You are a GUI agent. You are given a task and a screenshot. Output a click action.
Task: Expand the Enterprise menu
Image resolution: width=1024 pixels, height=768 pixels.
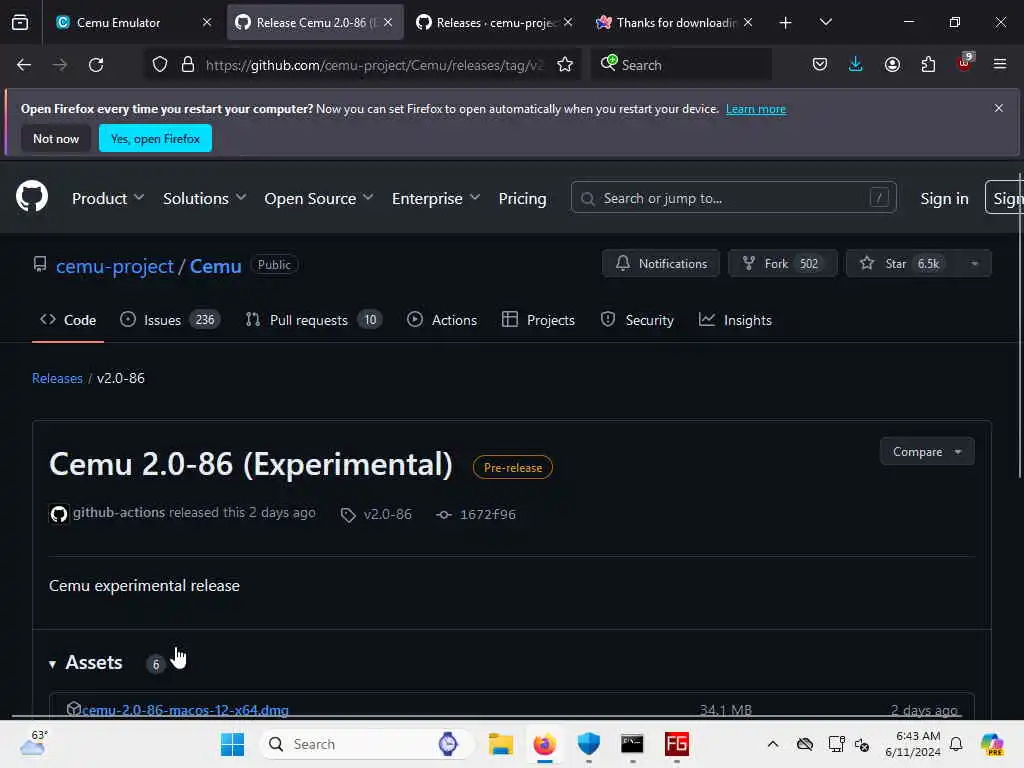pos(436,198)
